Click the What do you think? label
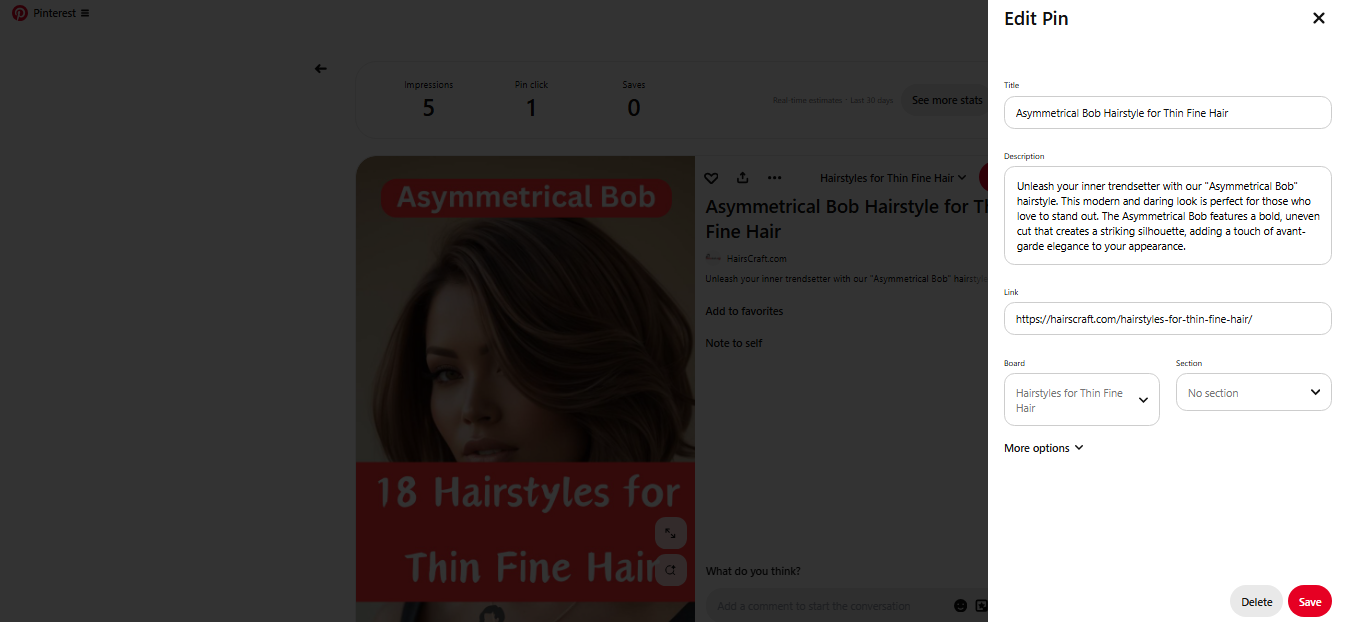Image resolution: width=1348 pixels, height=622 pixels. pyautogui.click(x=753, y=571)
